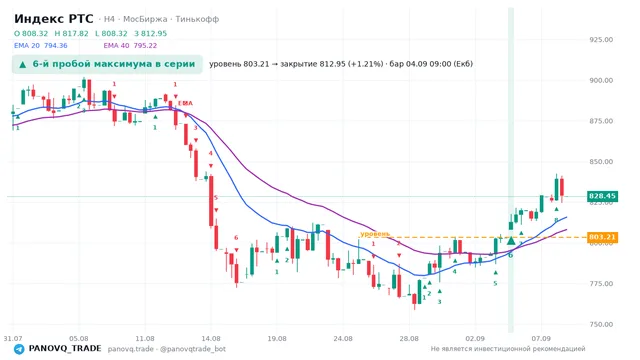Click the high value "H 817.82"
The image size is (640, 360).
(x=71, y=33)
